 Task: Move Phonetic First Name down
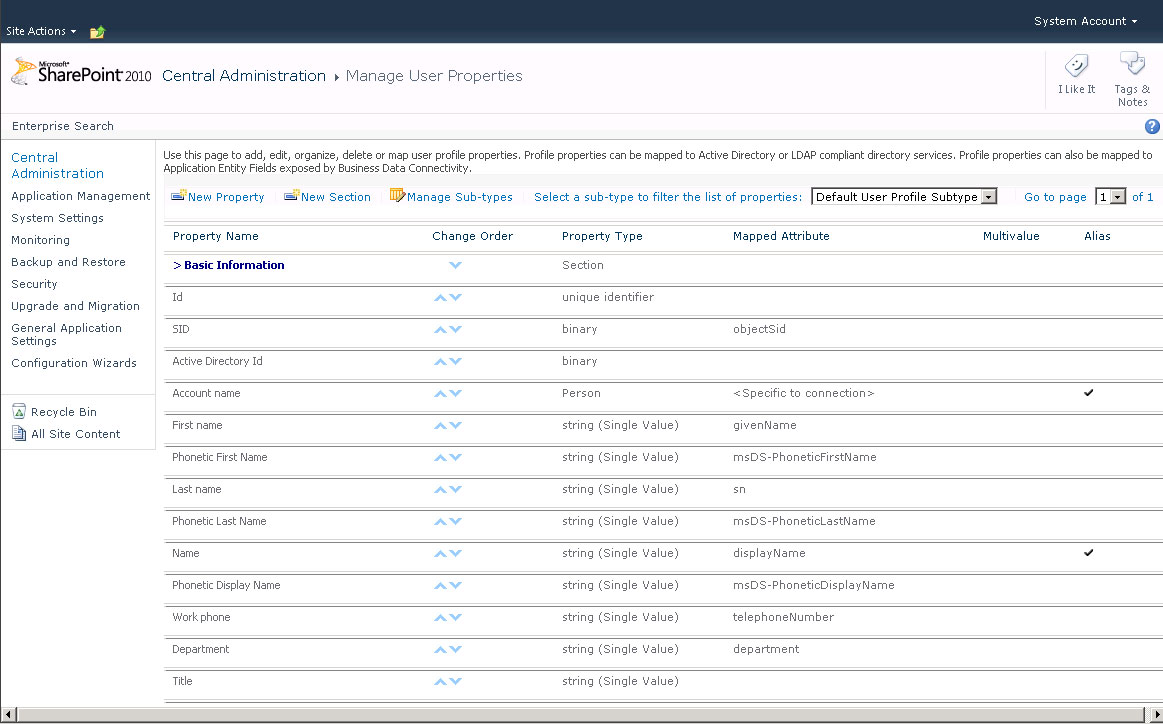pyautogui.click(x=455, y=457)
